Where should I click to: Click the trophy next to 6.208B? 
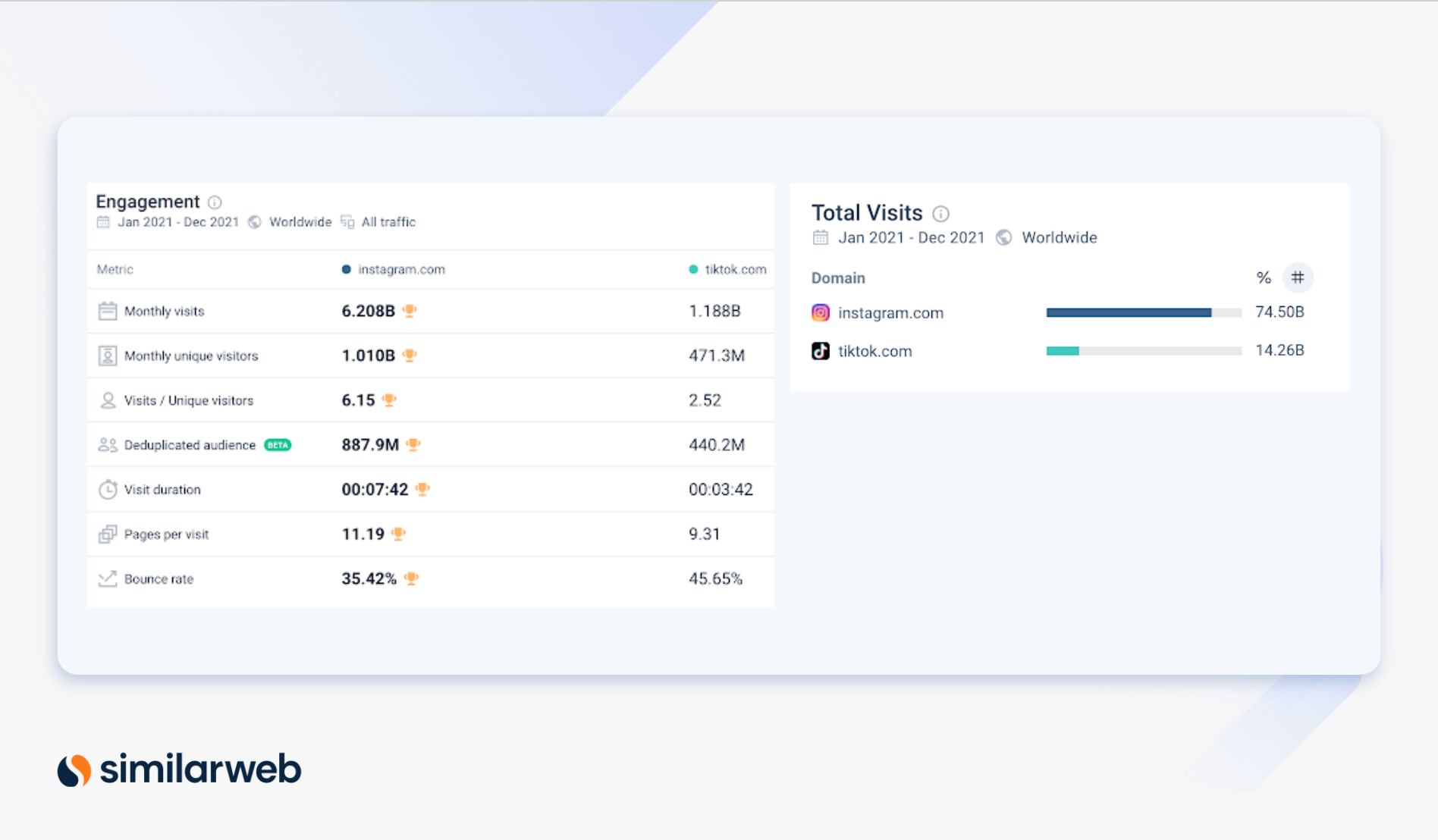tap(410, 311)
